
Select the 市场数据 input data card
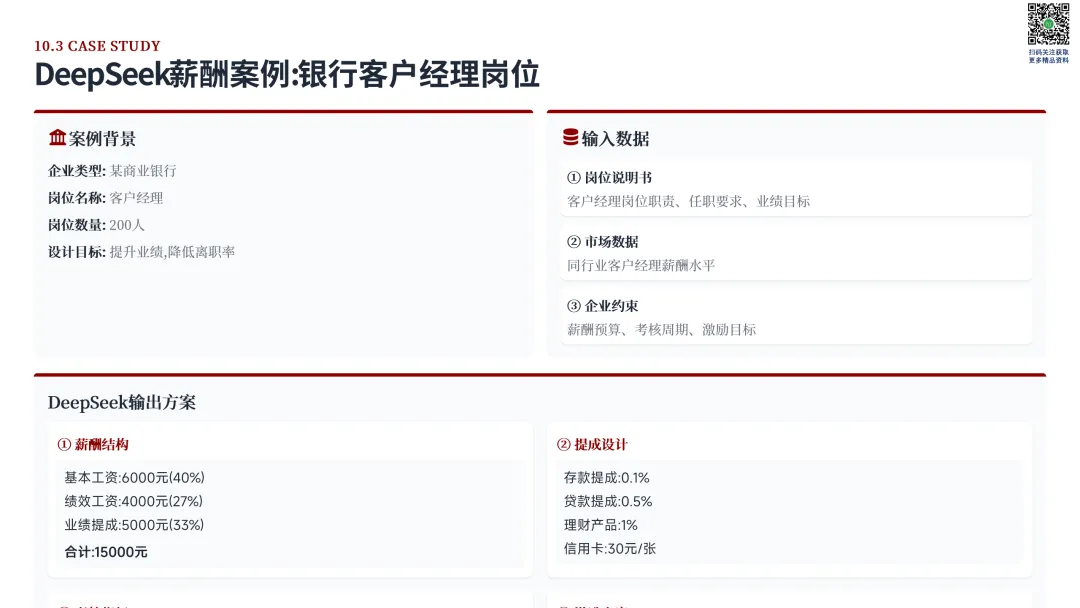coord(796,252)
